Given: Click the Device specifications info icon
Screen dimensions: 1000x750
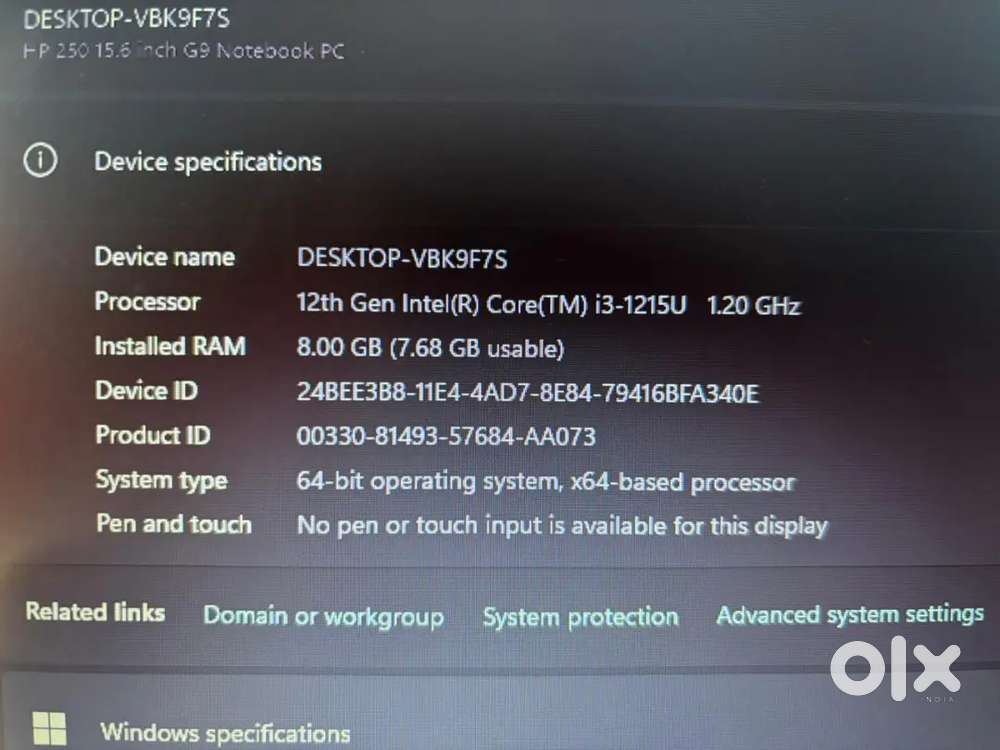Looking at the screenshot, I should (40, 160).
